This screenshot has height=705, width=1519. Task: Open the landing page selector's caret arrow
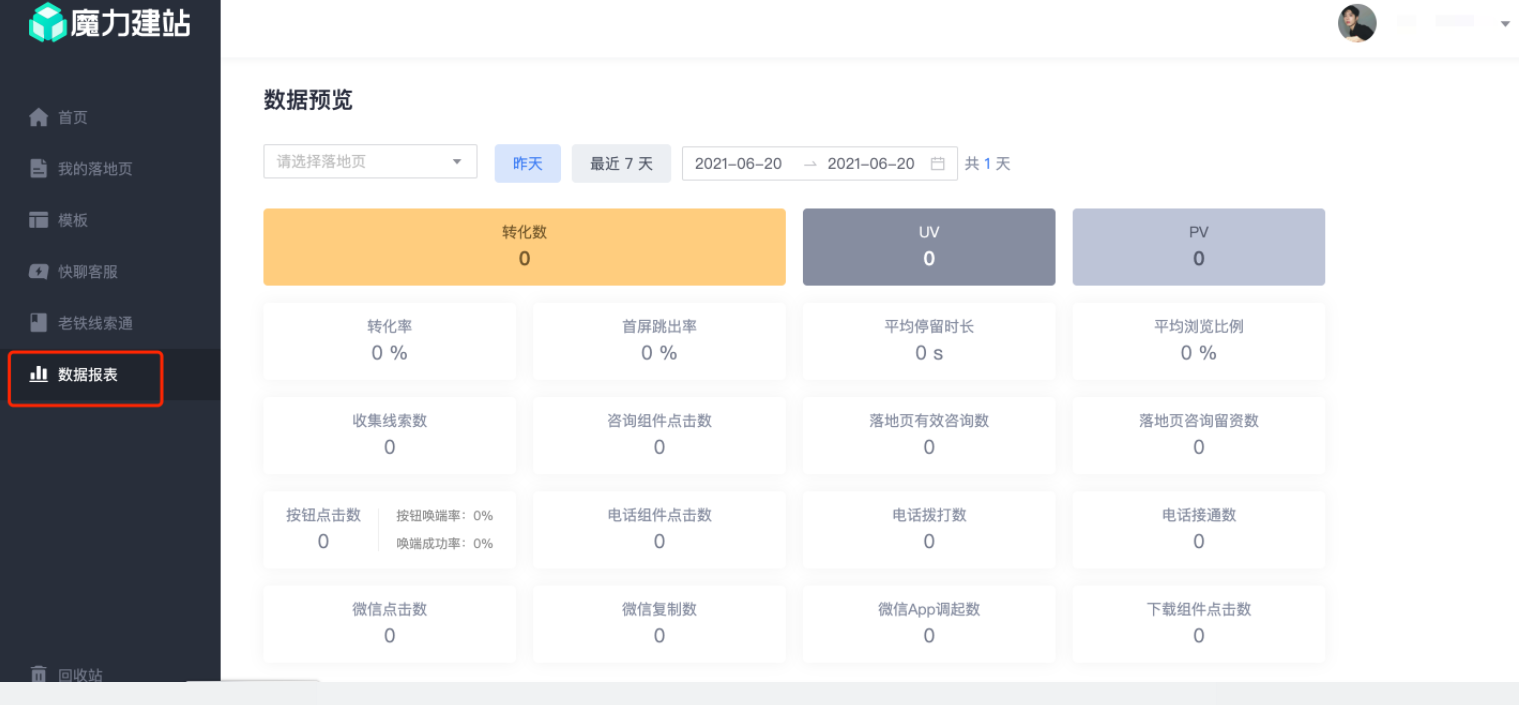point(458,161)
